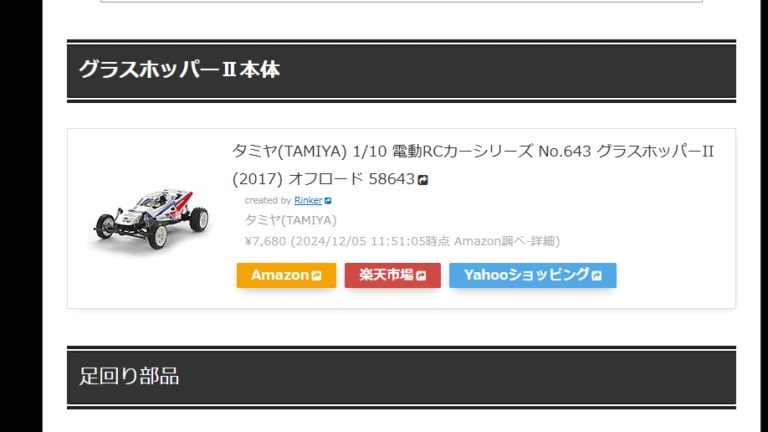Click the タミヤ(TAMIYA) brand label under credit
Viewport: 768px width, 432px height.
click(x=291, y=220)
